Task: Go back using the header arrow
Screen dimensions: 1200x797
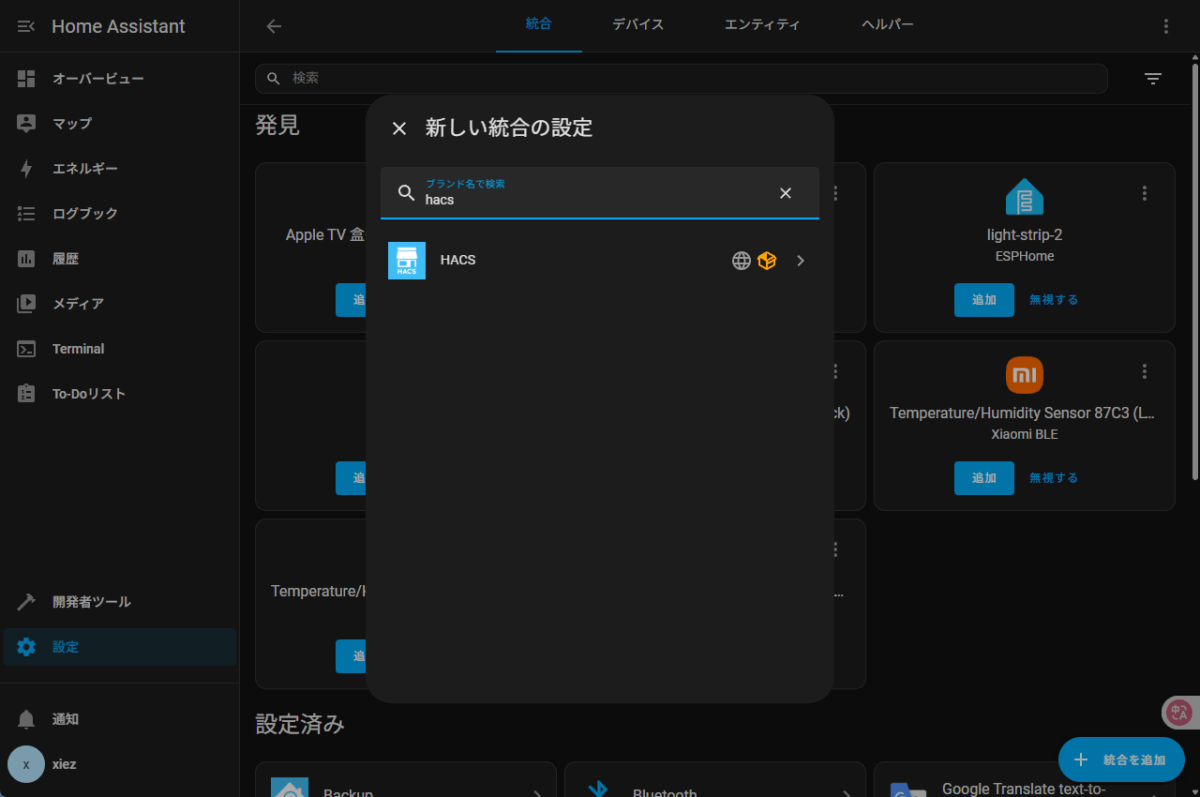Action: coord(274,26)
